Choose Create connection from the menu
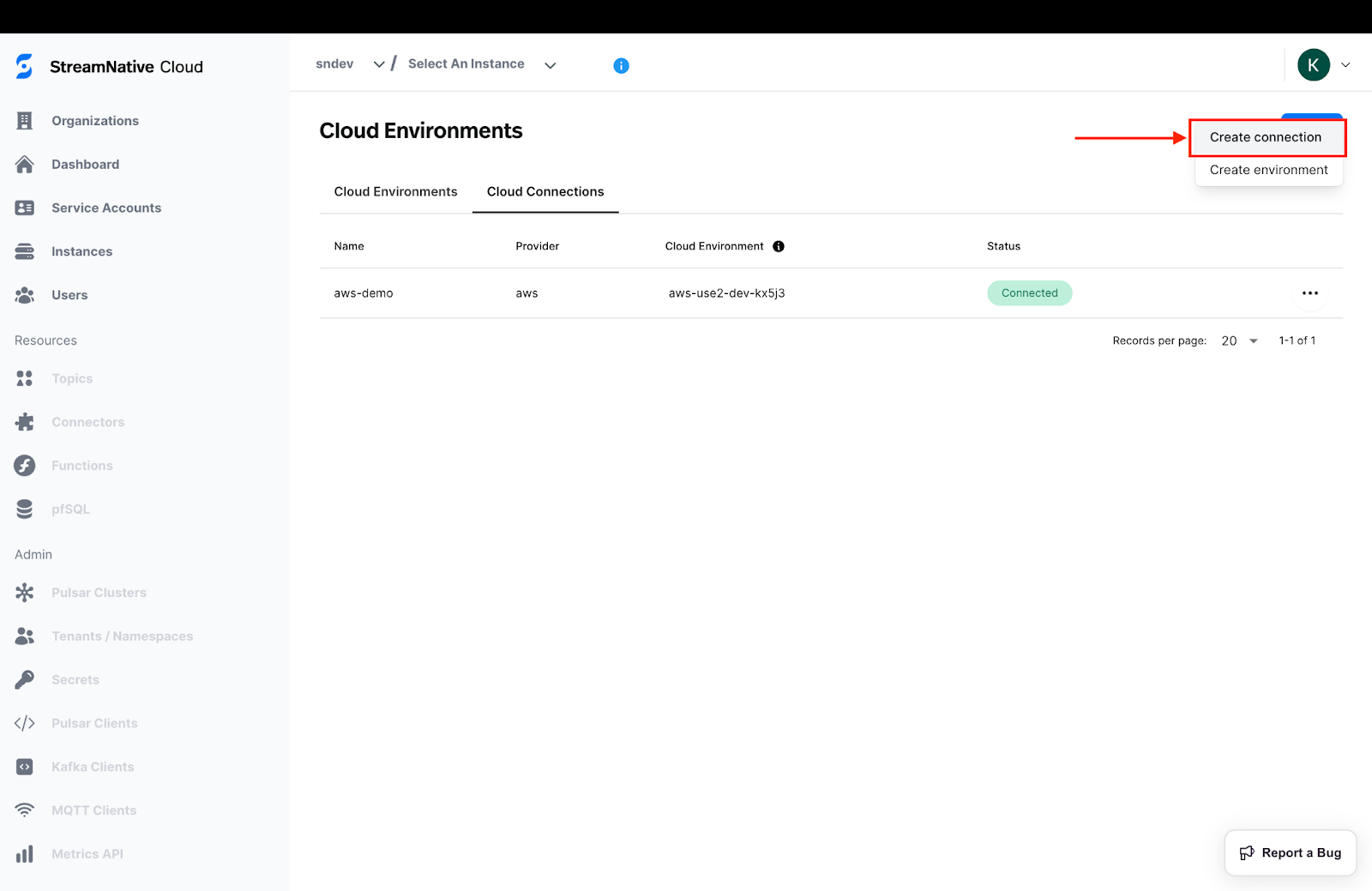 point(1266,137)
